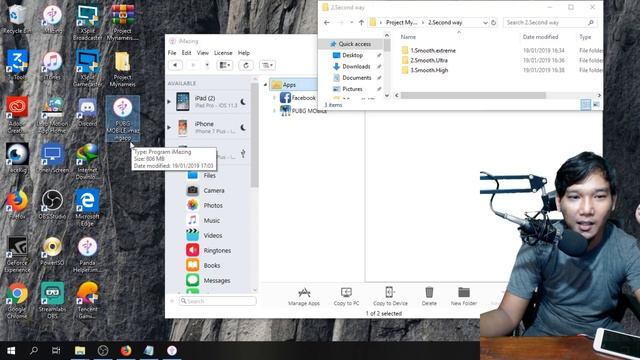This screenshot has width=640, height=360.
Task: Click Copy to Device in iMazing
Action: coord(390,297)
